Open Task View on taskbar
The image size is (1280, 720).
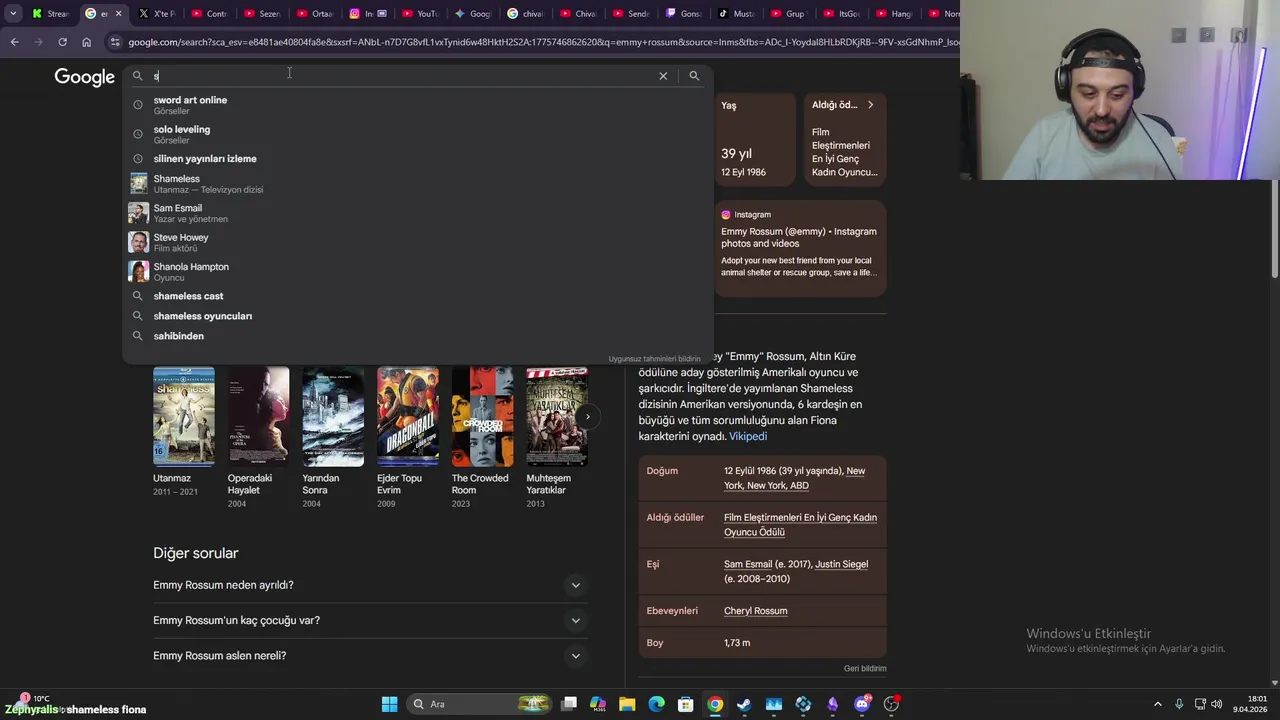569,704
